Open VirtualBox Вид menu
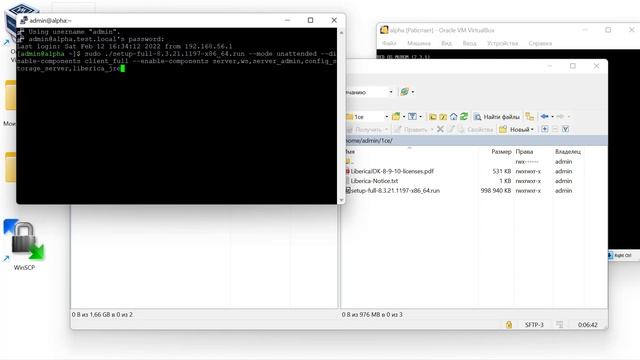This screenshot has width=640, height=360. click(447, 43)
